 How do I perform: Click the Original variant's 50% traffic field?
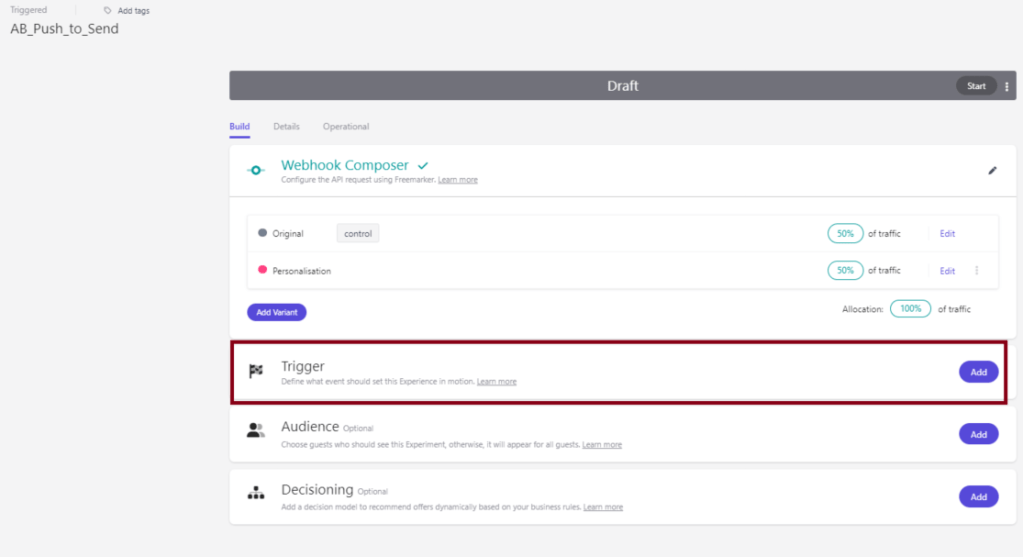845,234
